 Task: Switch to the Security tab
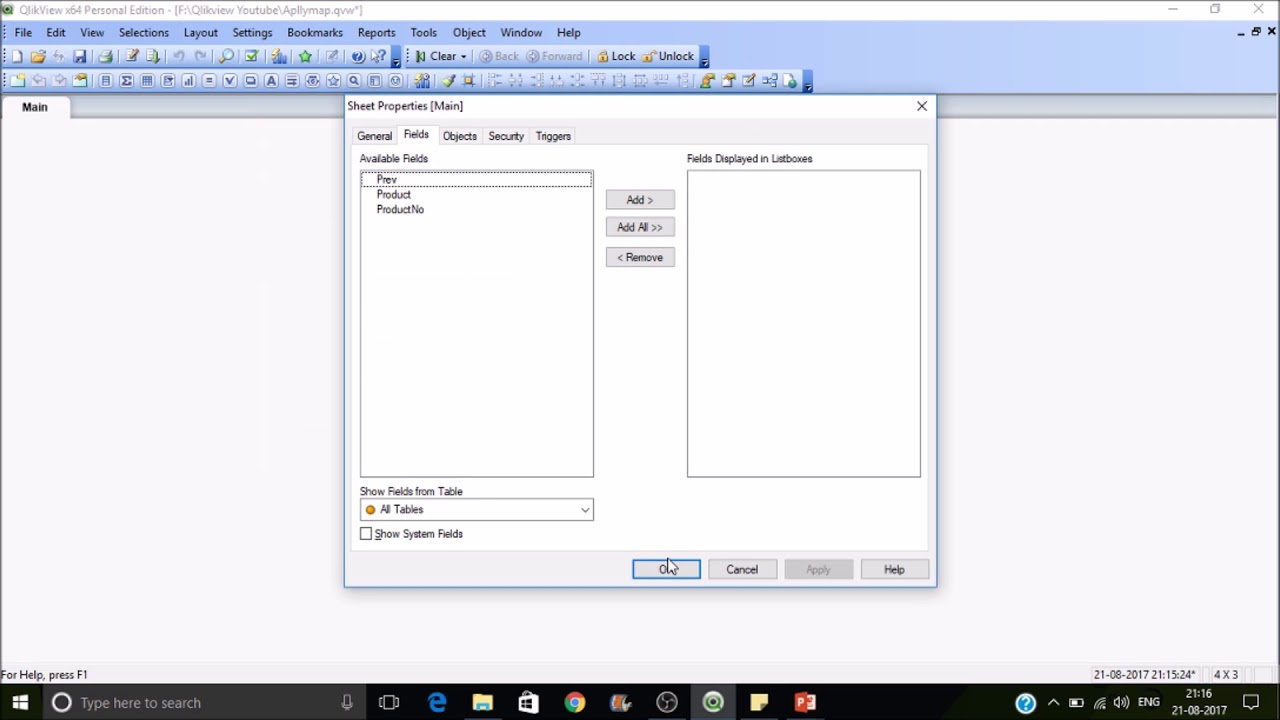[506, 136]
